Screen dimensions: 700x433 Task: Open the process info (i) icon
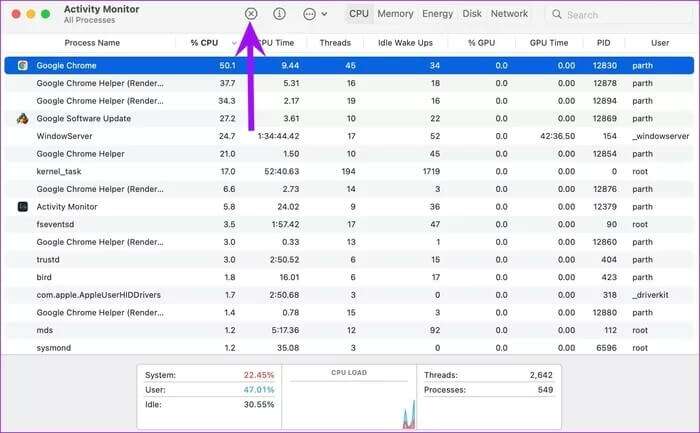point(279,14)
